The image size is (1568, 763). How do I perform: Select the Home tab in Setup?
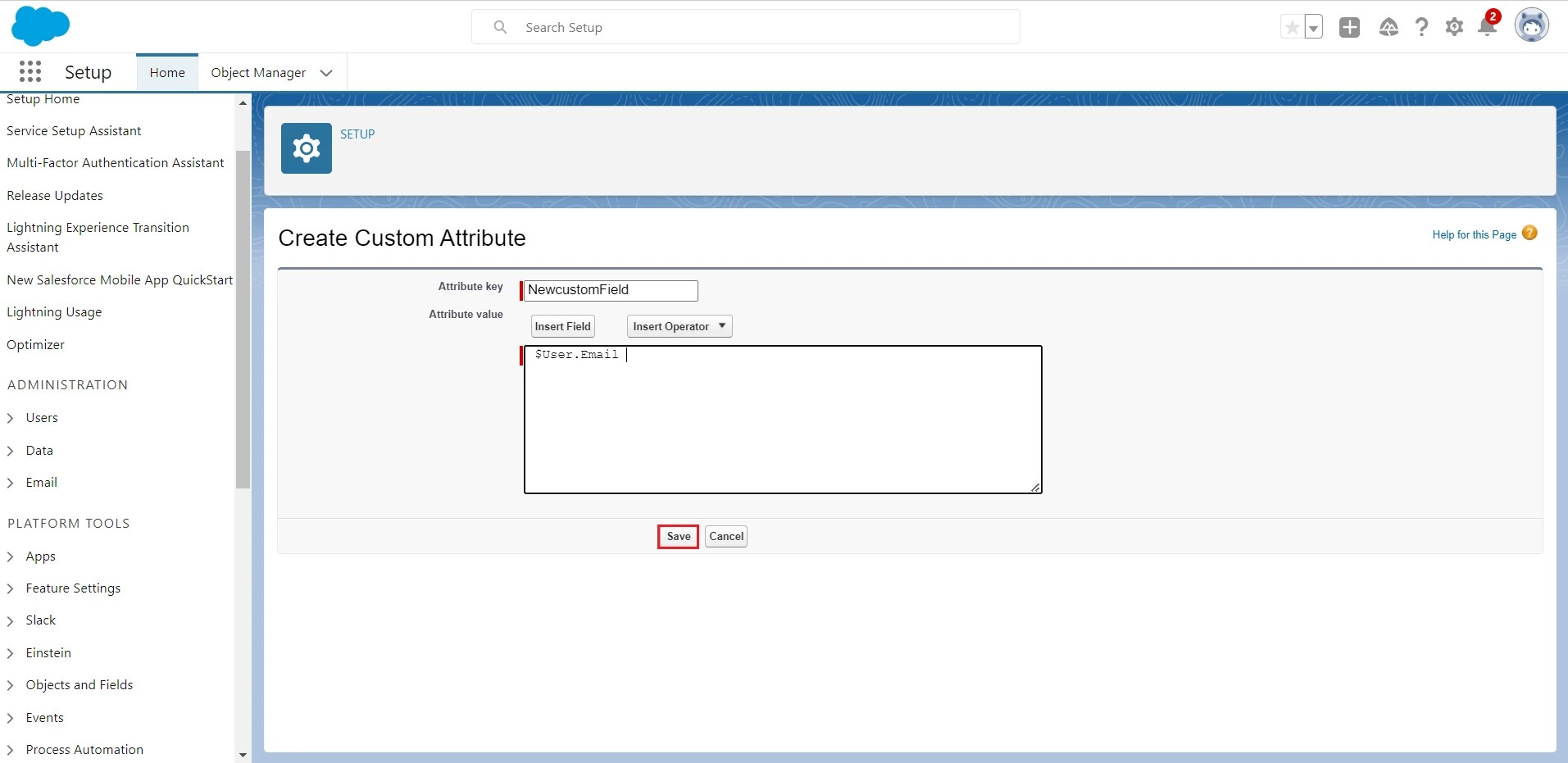pyautogui.click(x=166, y=72)
